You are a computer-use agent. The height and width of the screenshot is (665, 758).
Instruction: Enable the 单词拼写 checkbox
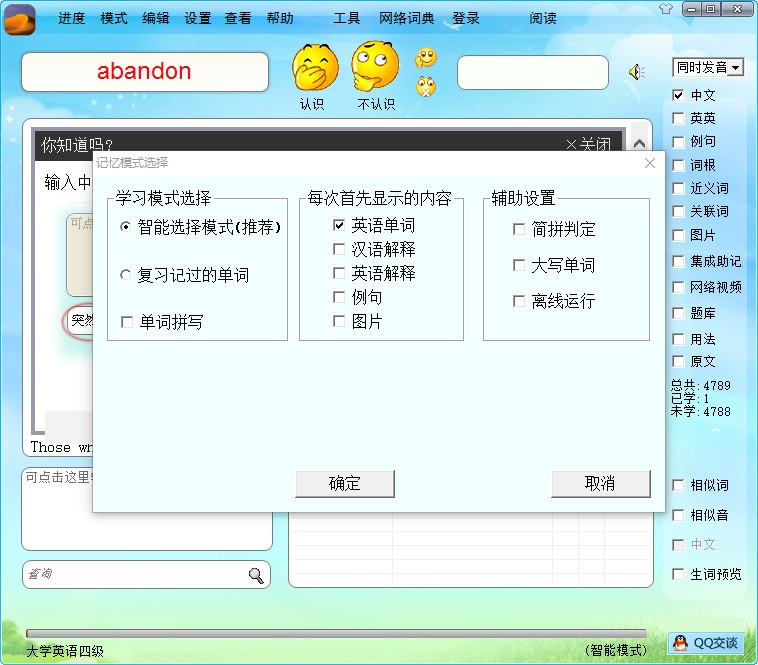(127, 322)
